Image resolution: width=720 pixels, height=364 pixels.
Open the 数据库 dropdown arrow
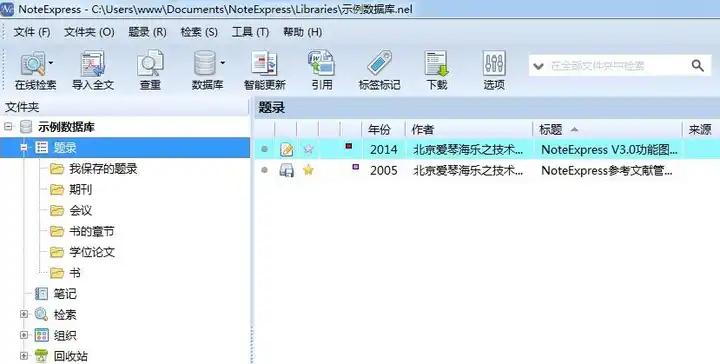223,63
